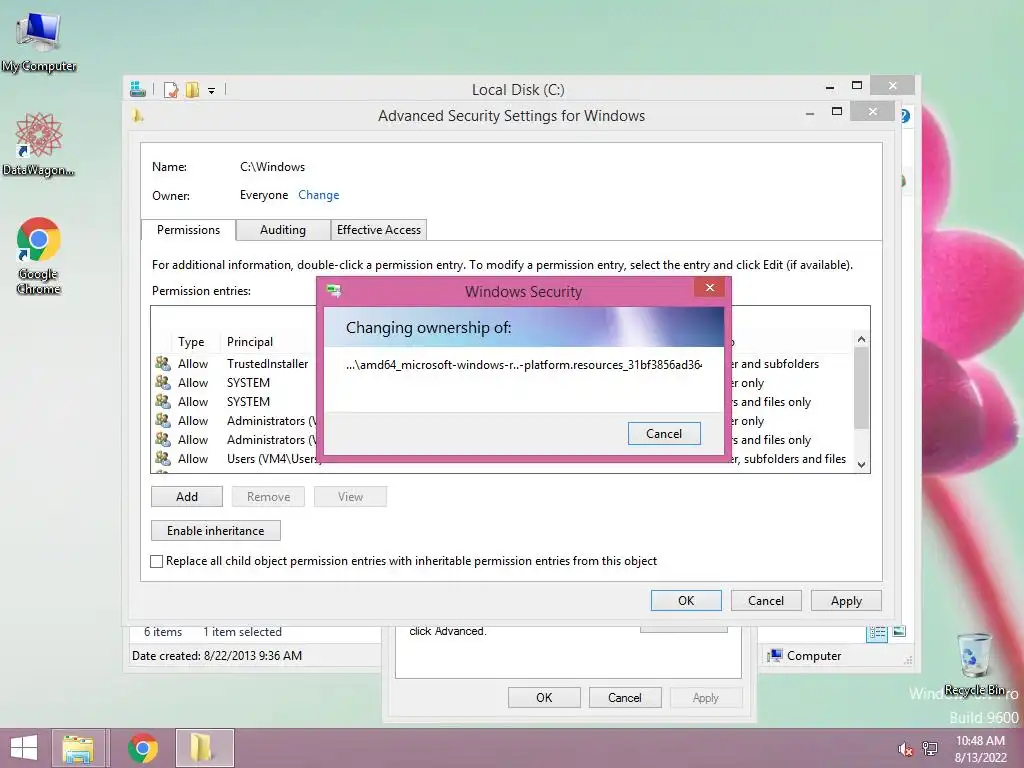Click Apply in Advanced Security Settings
1024x768 pixels.
846,600
